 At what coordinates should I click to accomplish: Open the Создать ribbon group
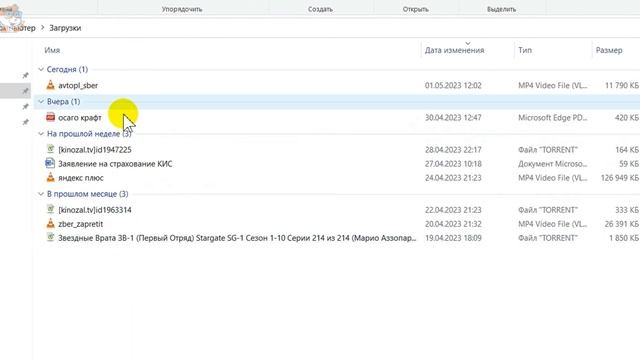pos(320,9)
